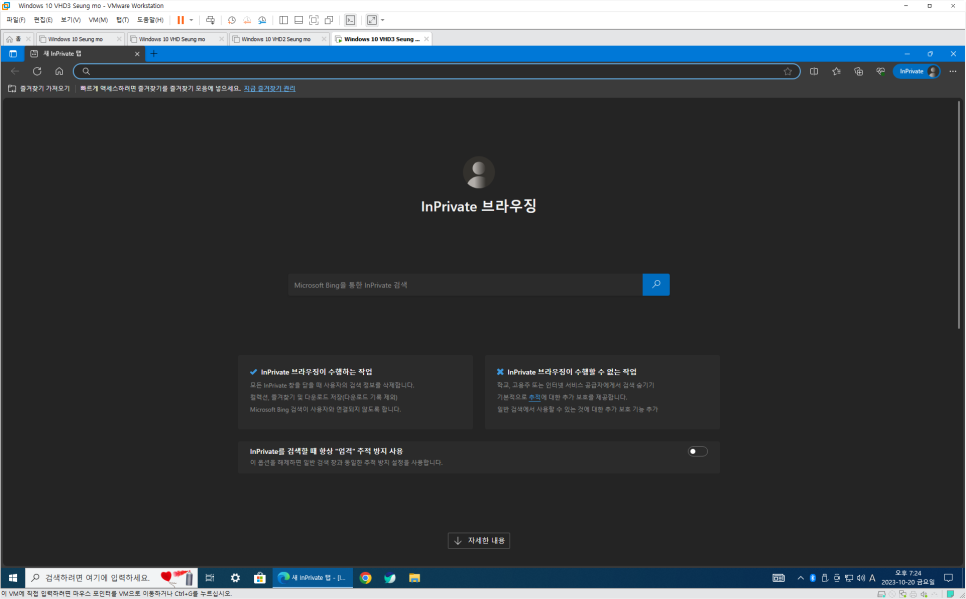Open Google Chrome from the taskbar

pos(365,578)
